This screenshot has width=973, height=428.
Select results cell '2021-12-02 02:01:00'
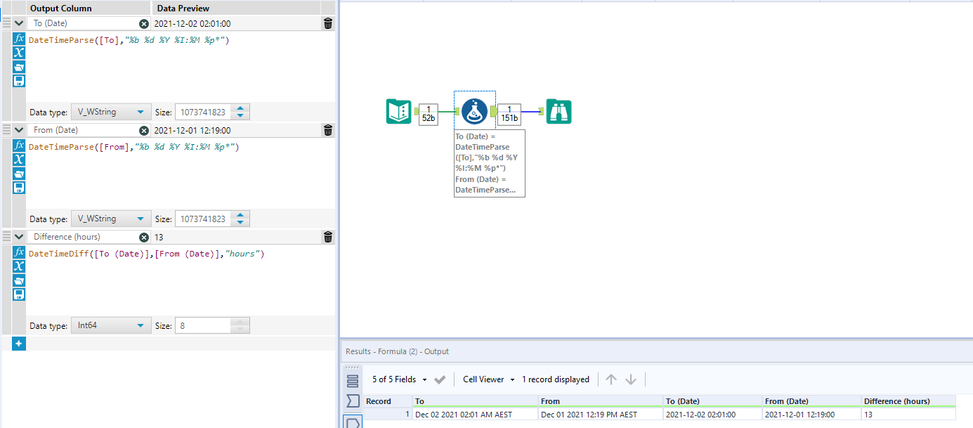coord(712,414)
